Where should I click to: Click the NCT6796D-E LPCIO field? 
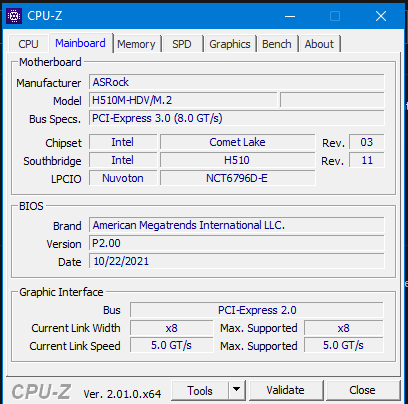(x=237, y=178)
